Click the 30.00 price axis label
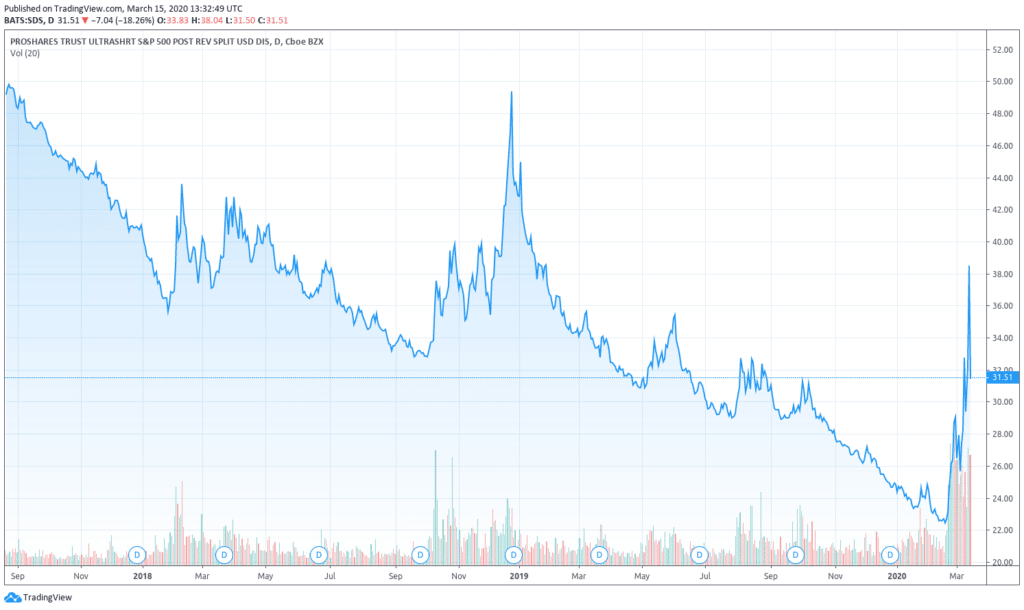 click(1002, 402)
